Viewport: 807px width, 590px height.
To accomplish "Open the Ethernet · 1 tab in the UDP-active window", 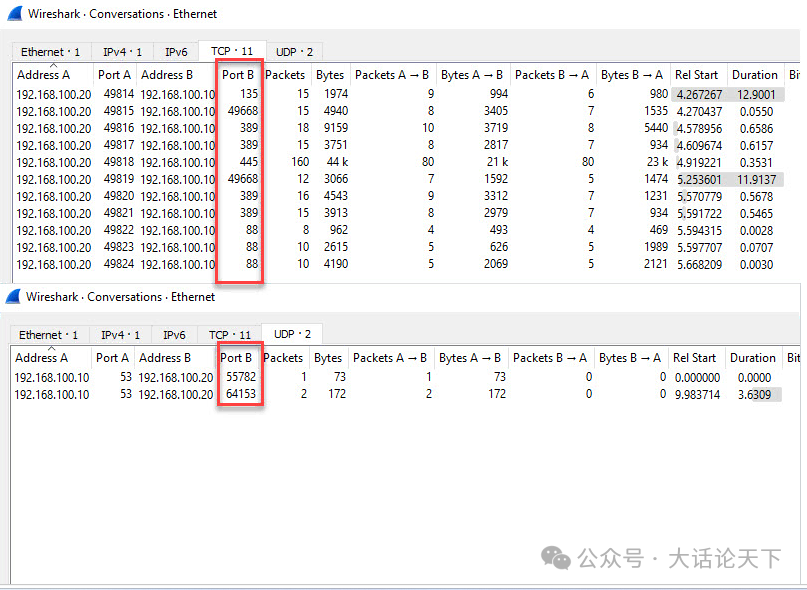I will [48, 335].
